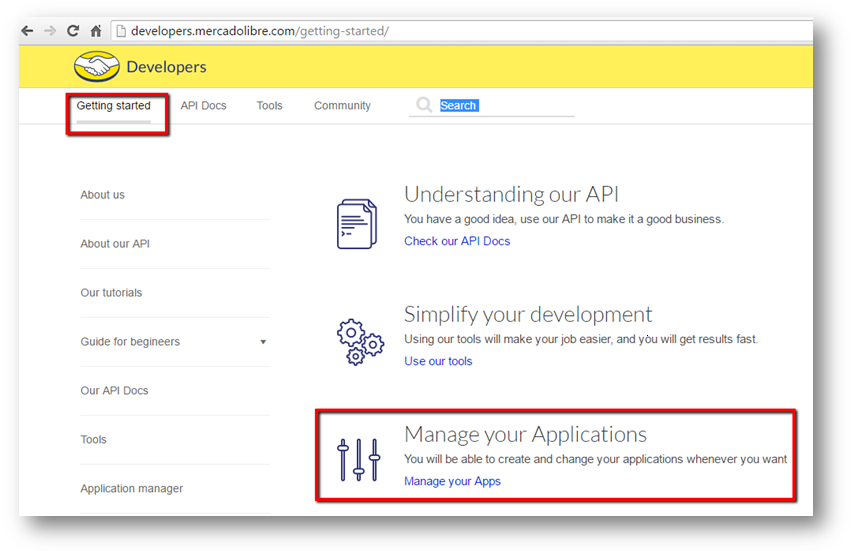Click the magnifier search icon
The image size is (854, 551).
pos(424,105)
